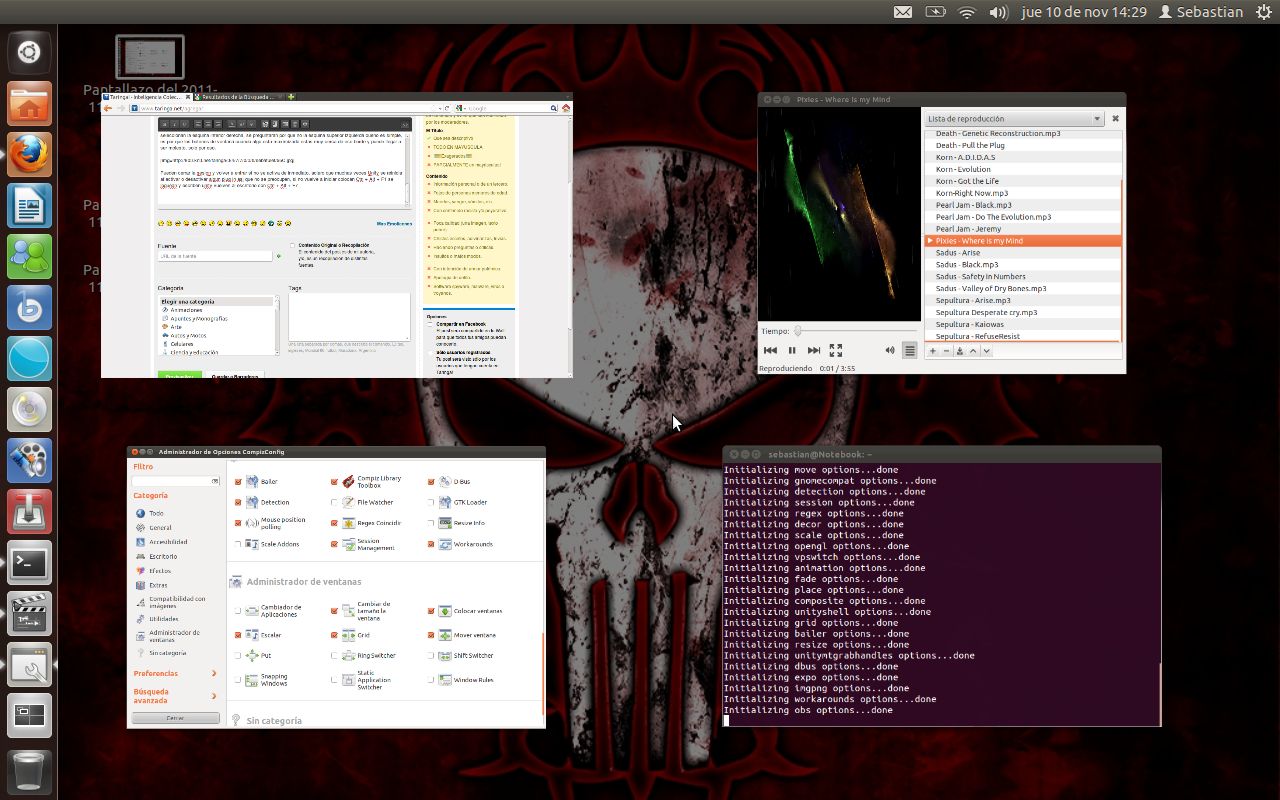
Task: Open the Sebastian user menu in top panel
Action: pyautogui.click(x=1200, y=12)
